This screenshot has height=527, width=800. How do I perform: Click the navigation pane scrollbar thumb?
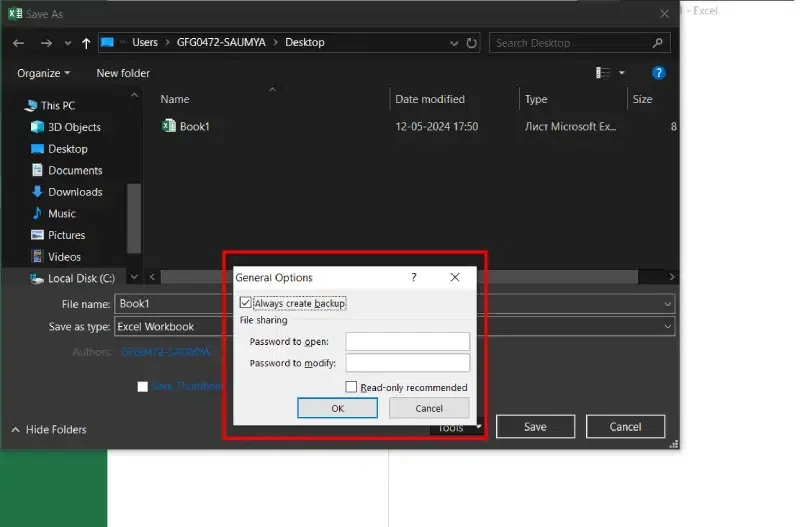click(x=134, y=218)
